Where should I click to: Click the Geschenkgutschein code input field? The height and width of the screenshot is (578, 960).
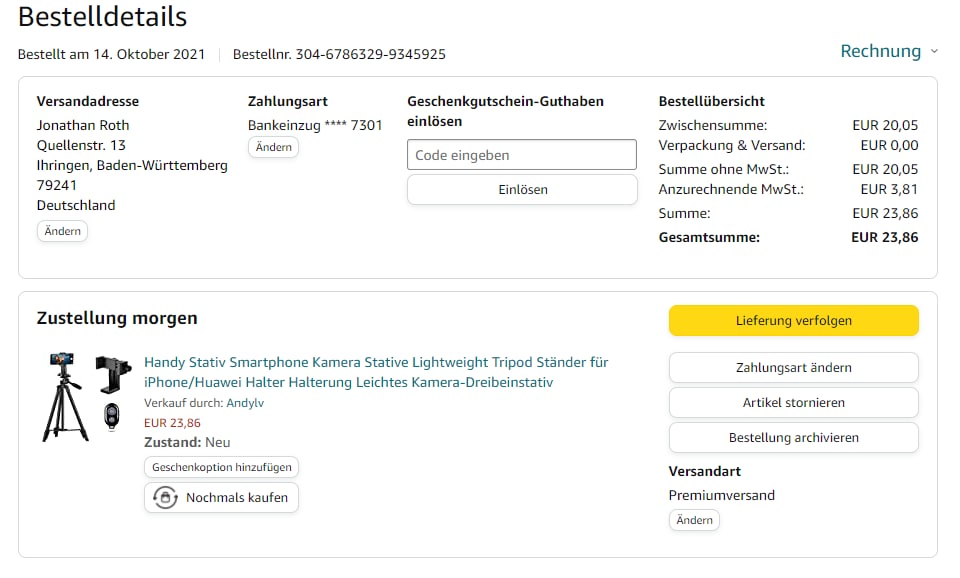522,155
